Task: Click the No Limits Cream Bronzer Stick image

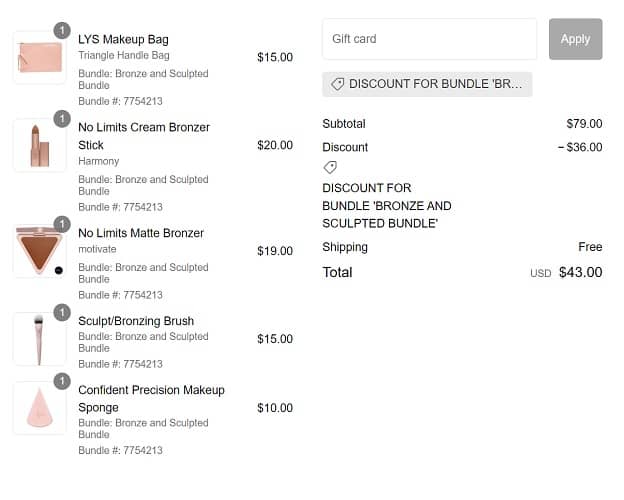Action: (x=40, y=145)
